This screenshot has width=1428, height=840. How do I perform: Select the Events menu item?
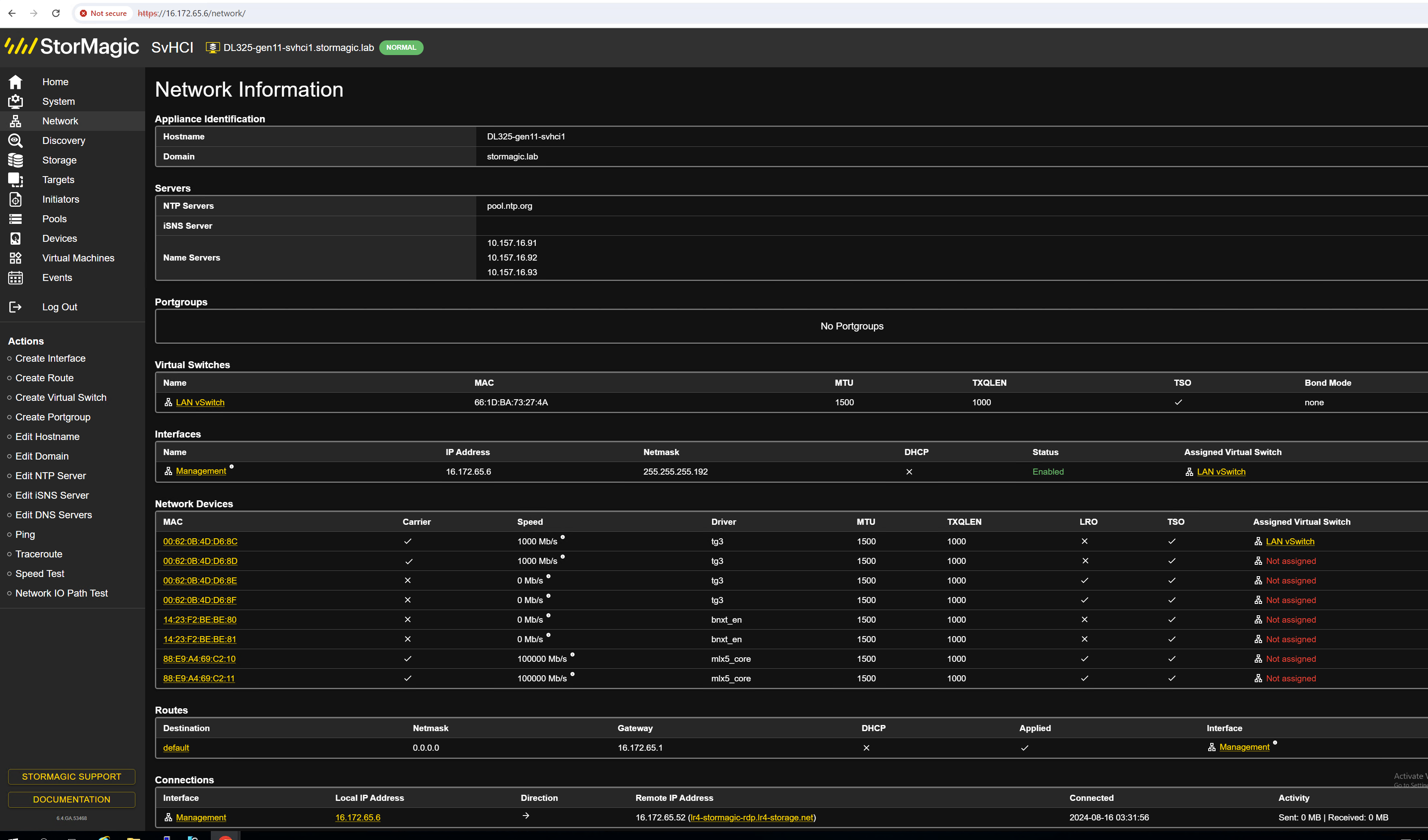pyautogui.click(x=57, y=278)
